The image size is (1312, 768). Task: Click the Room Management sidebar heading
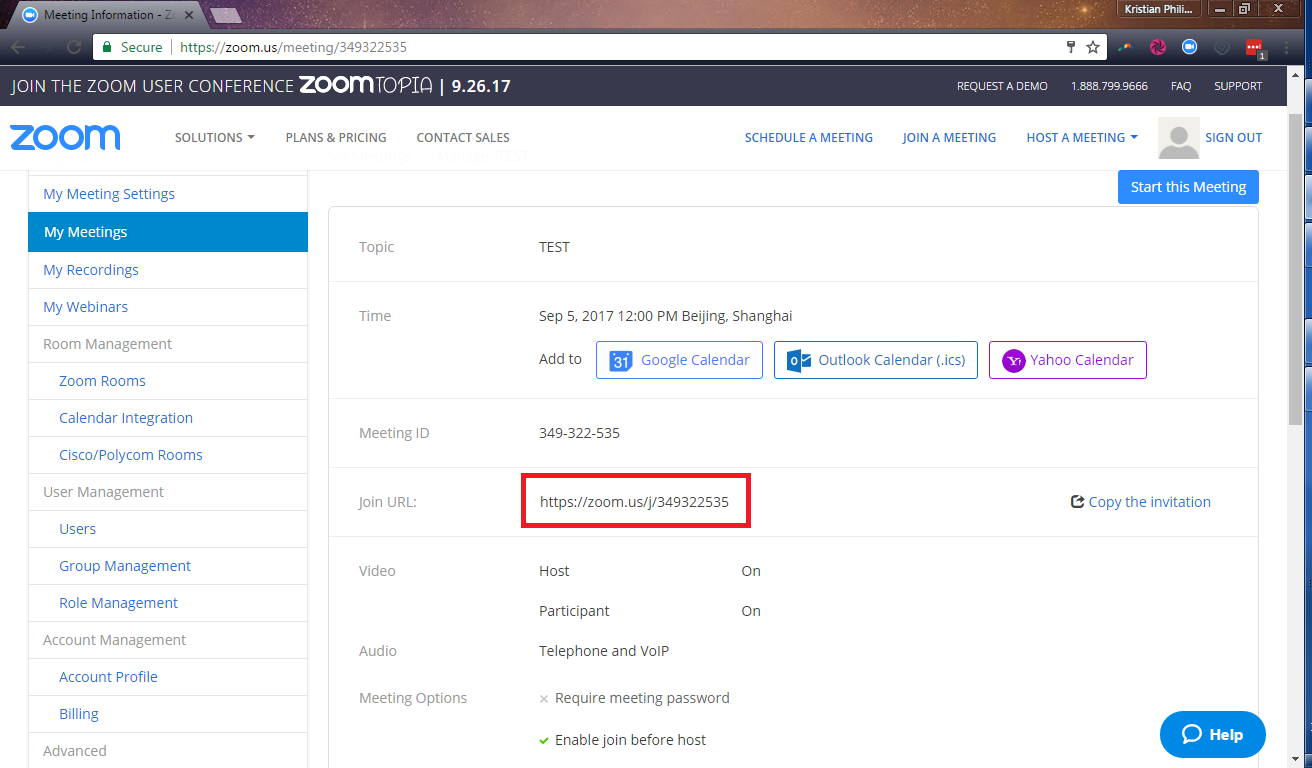pos(107,344)
